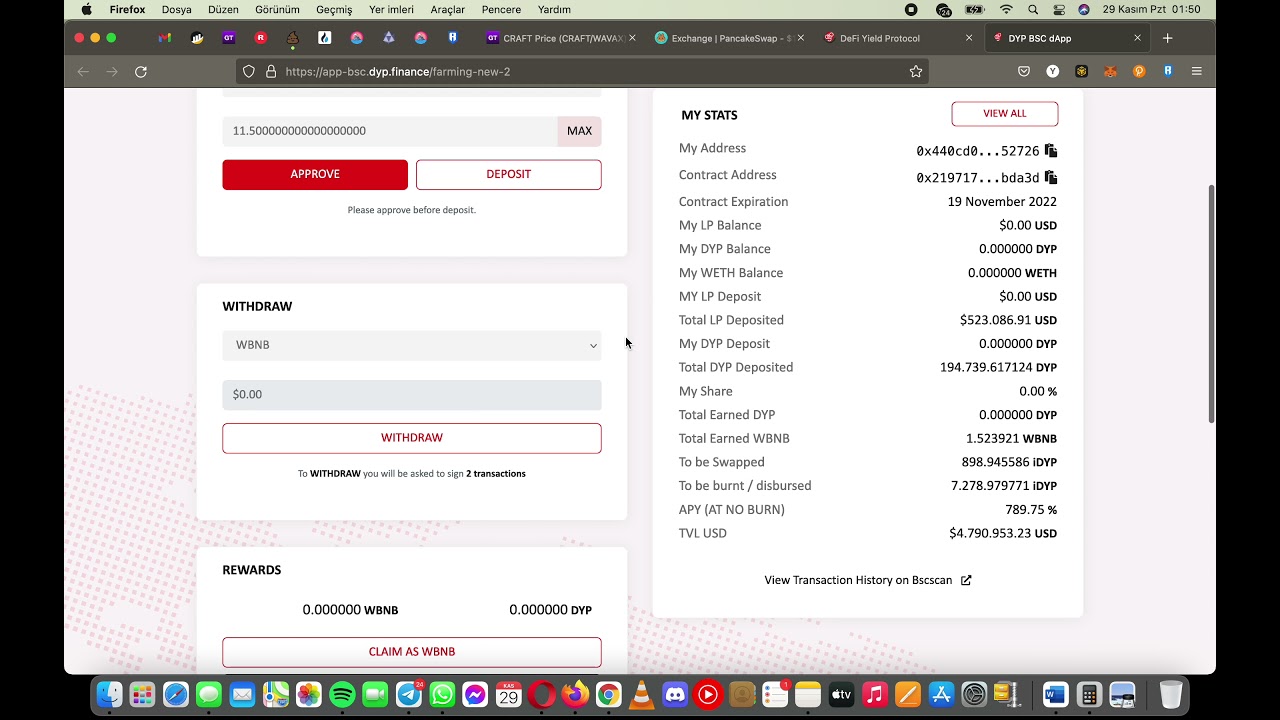Image resolution: width=1280 pixels, height=720 pixels.
Task: Bookmark this page with the star icon
Action: [x=915, y=72]
